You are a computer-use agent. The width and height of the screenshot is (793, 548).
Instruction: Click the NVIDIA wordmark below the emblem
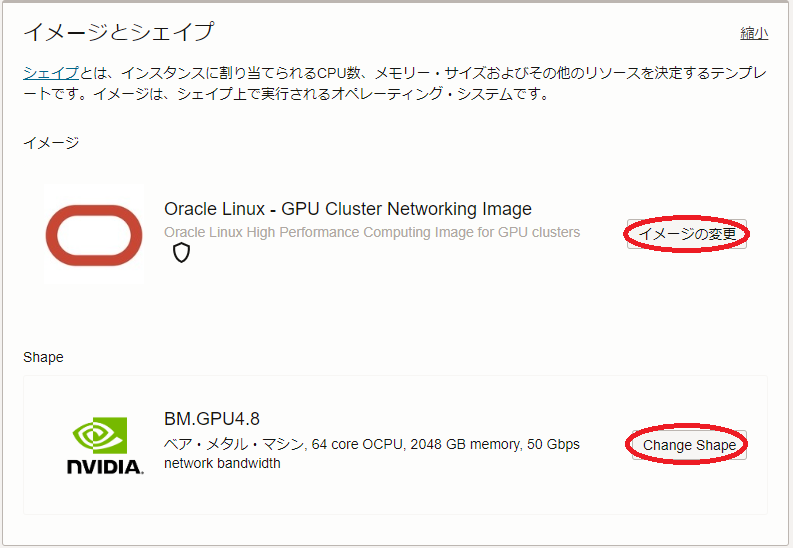pos(104,466)
